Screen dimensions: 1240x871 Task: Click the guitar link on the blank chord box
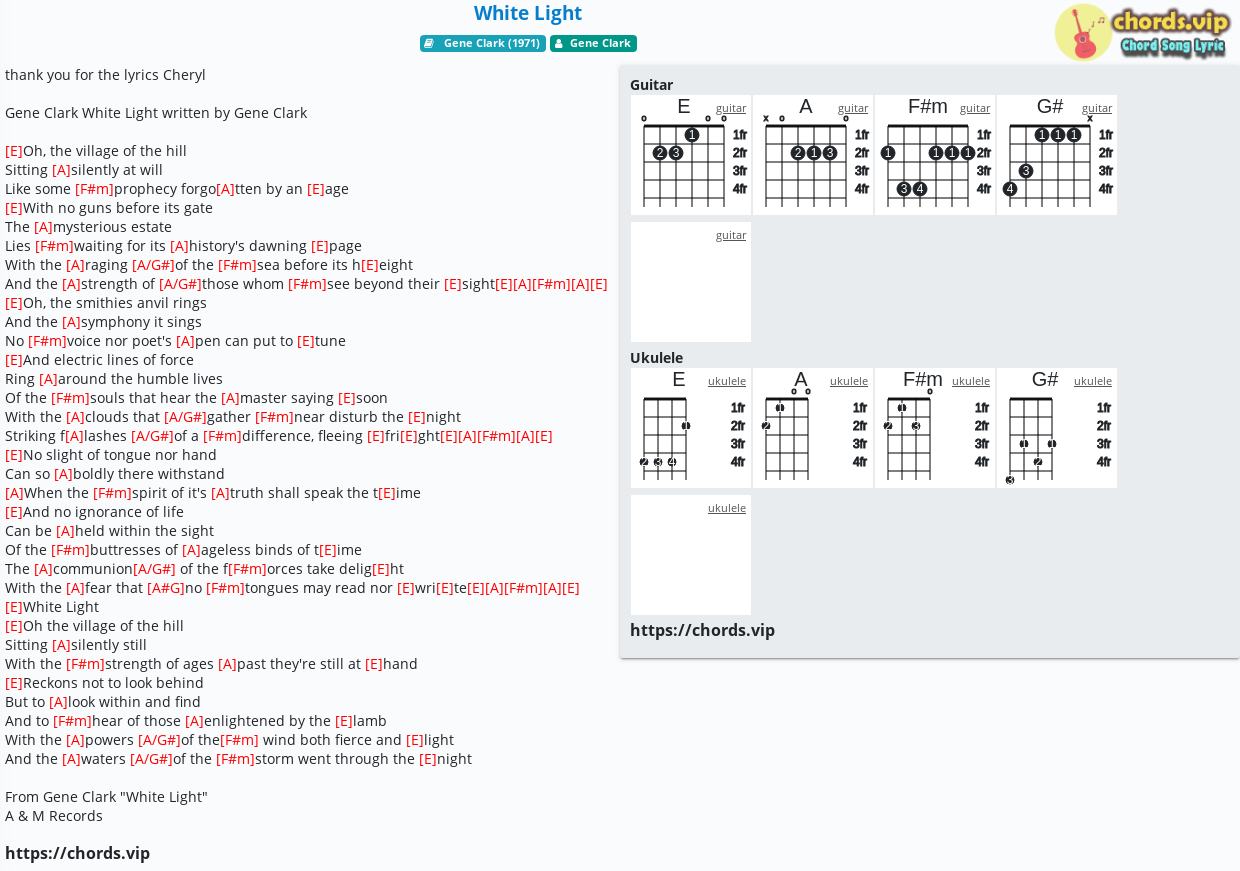(731, 235)
